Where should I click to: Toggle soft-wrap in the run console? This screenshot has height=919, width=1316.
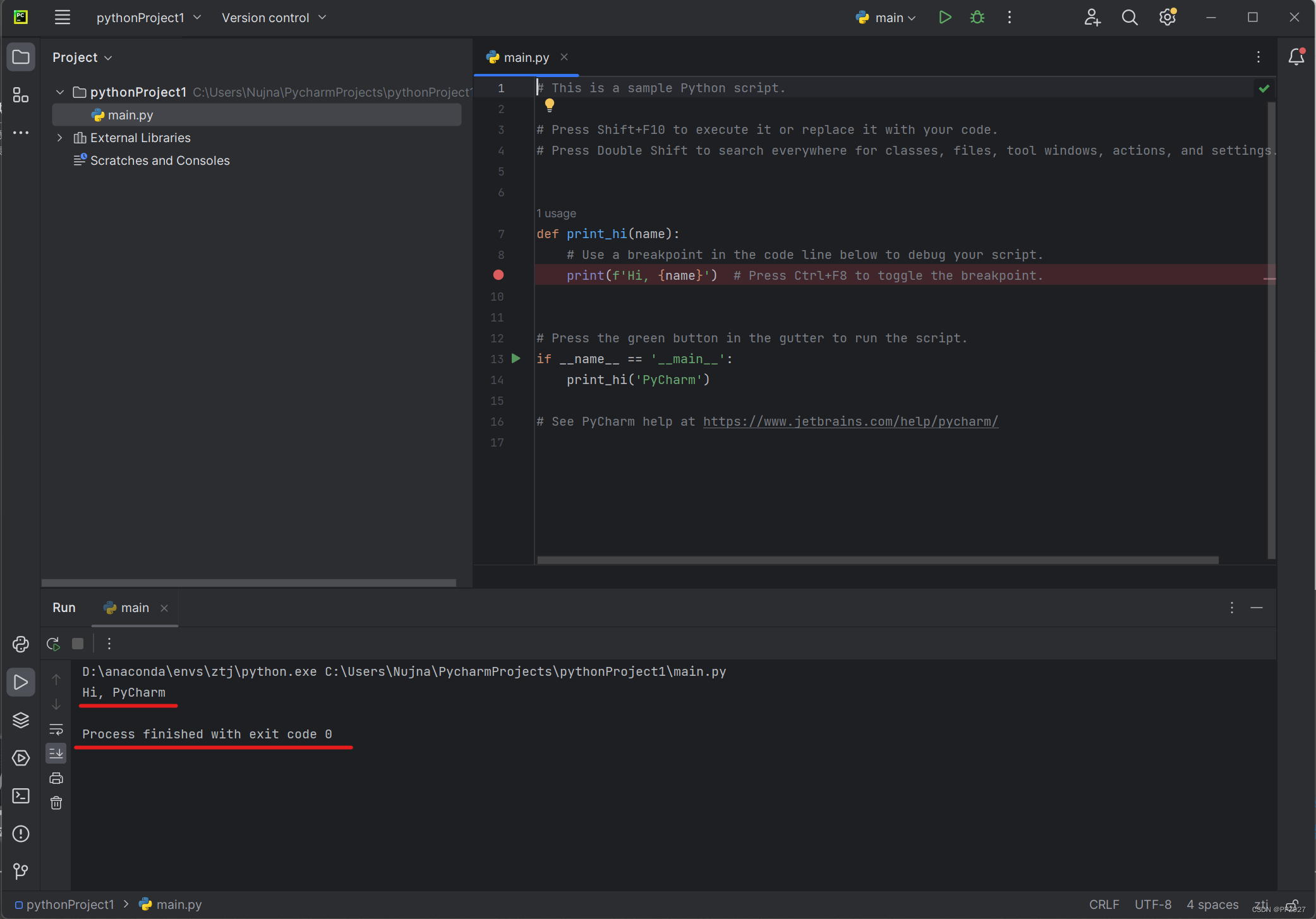tap(56, 729)
